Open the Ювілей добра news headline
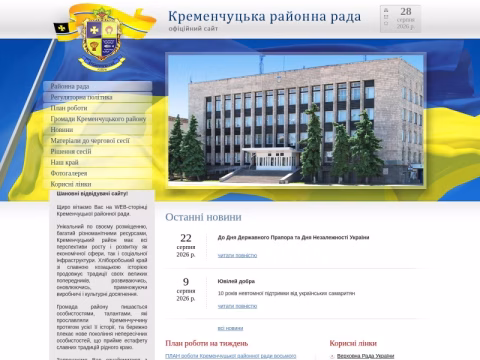The width and height of the screenshot is (480, 360). click(236, 281)
